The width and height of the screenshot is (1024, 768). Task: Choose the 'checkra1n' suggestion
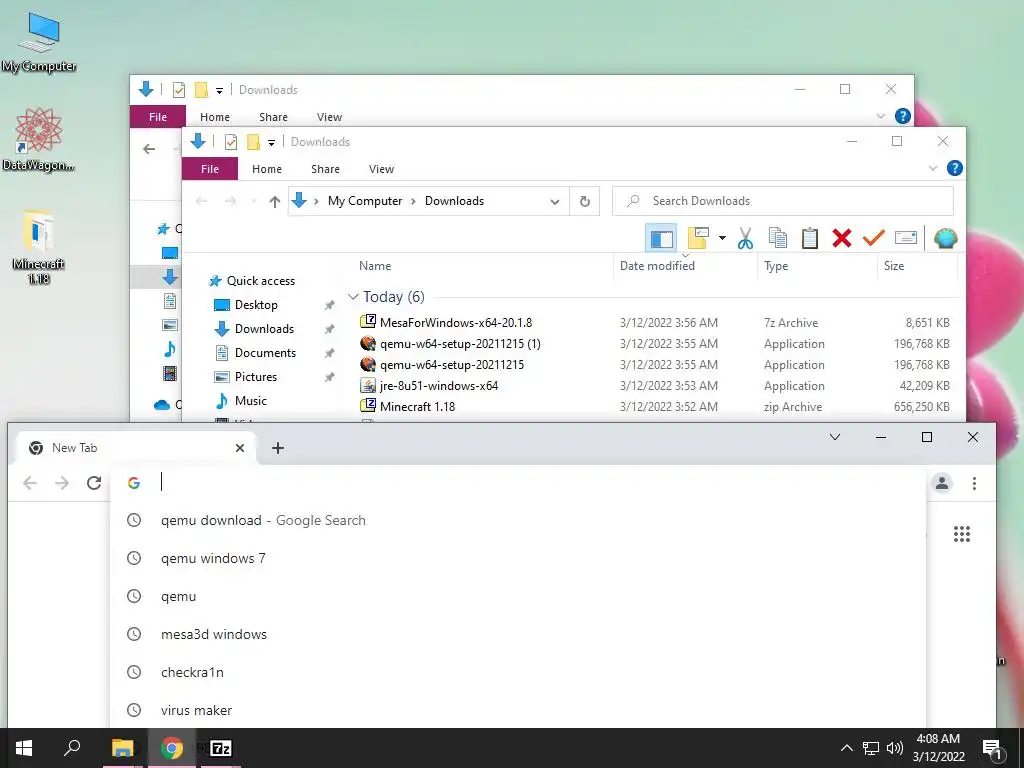[x=519, y=672]
